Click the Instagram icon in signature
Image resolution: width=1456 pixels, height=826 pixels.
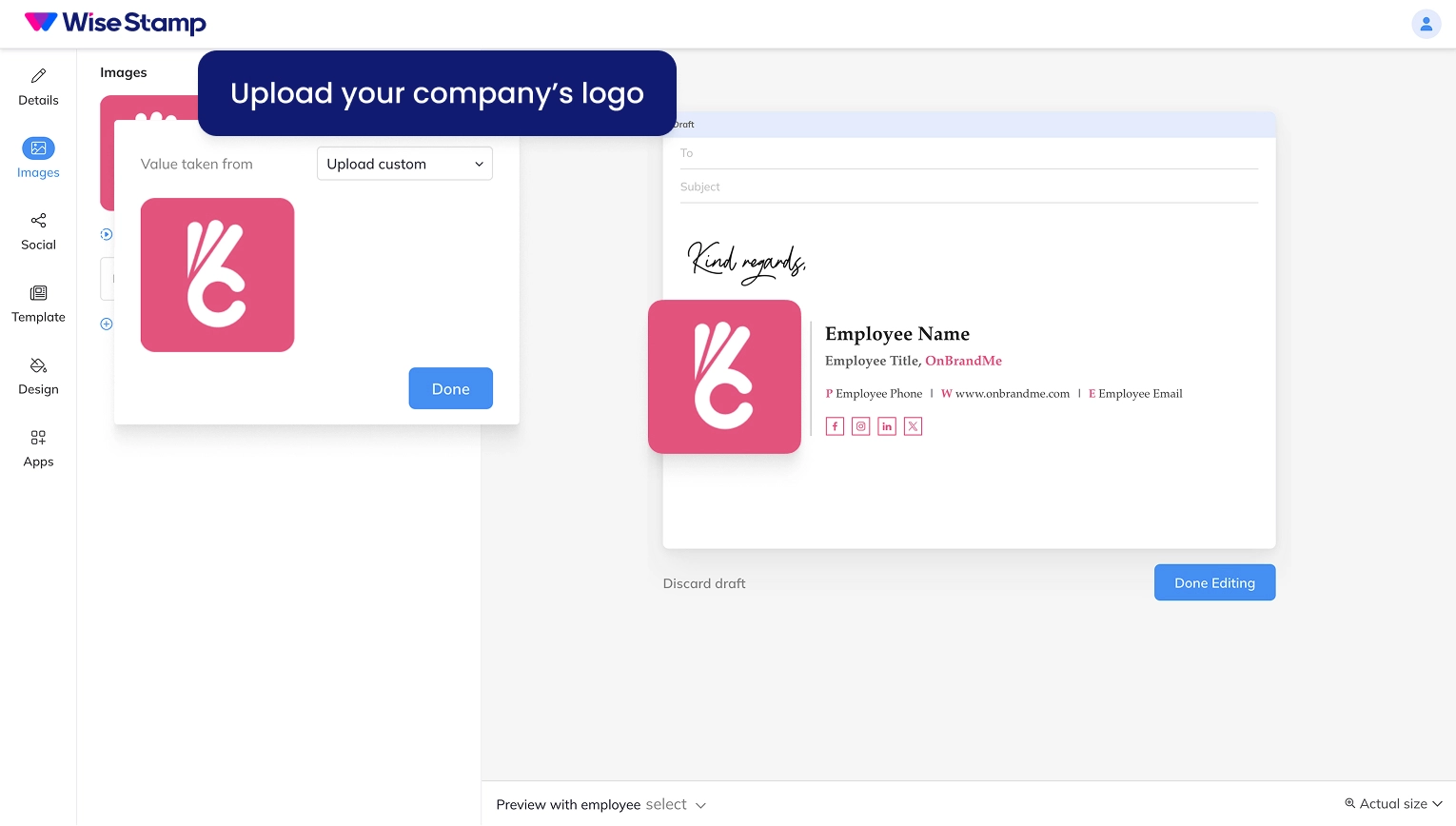pos(860,426)
